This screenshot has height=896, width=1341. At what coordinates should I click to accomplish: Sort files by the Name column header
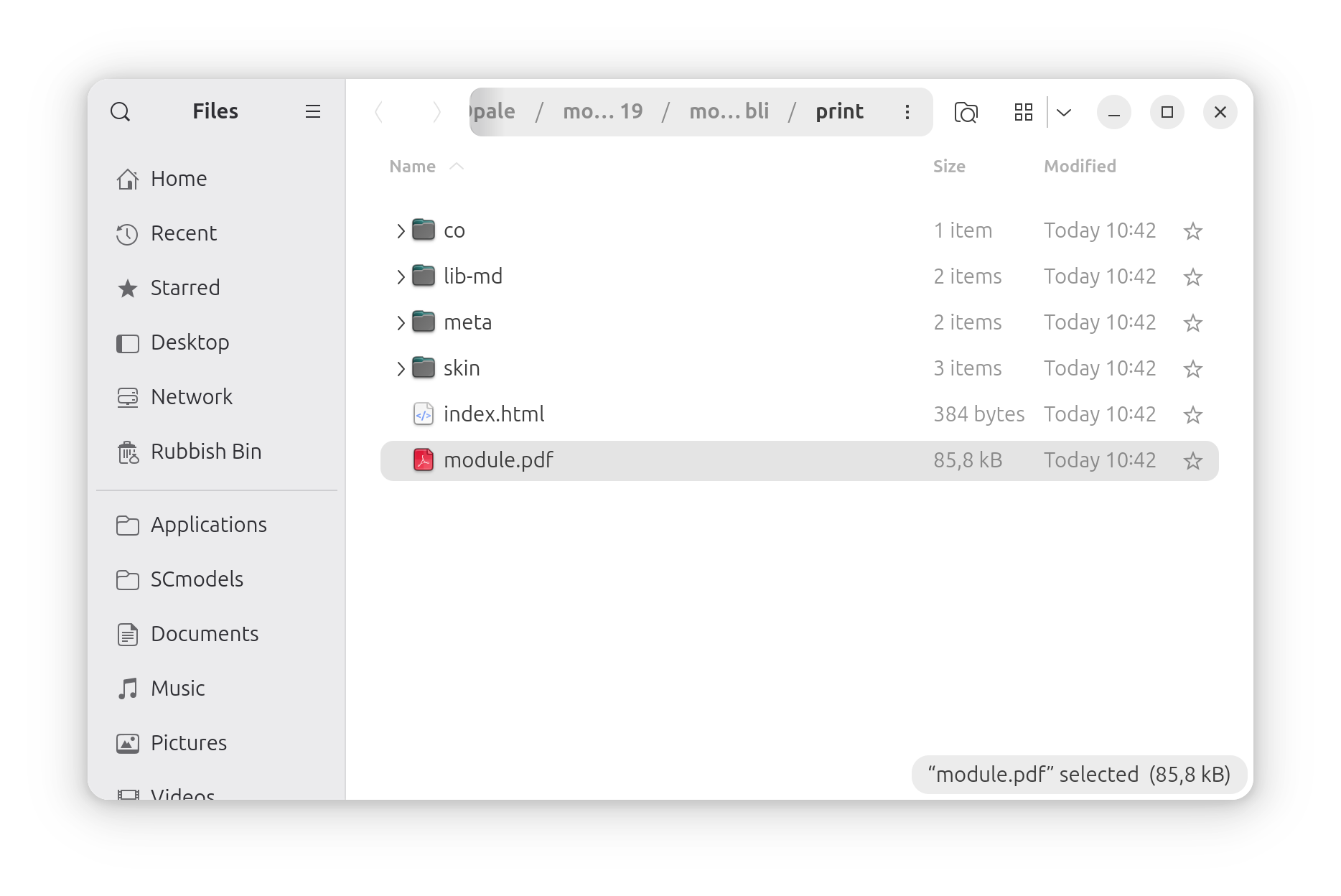coord(413,167)
